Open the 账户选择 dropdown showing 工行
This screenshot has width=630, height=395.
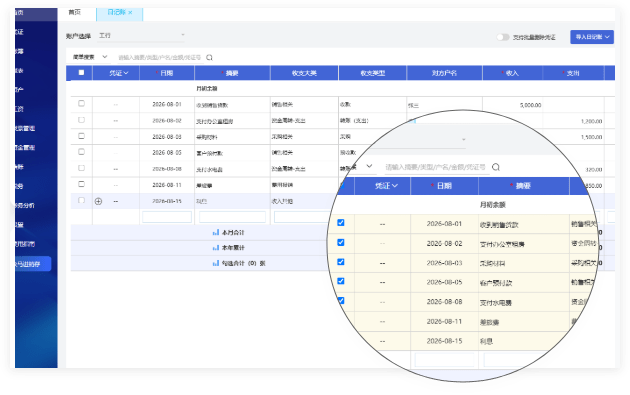point(142,36)
